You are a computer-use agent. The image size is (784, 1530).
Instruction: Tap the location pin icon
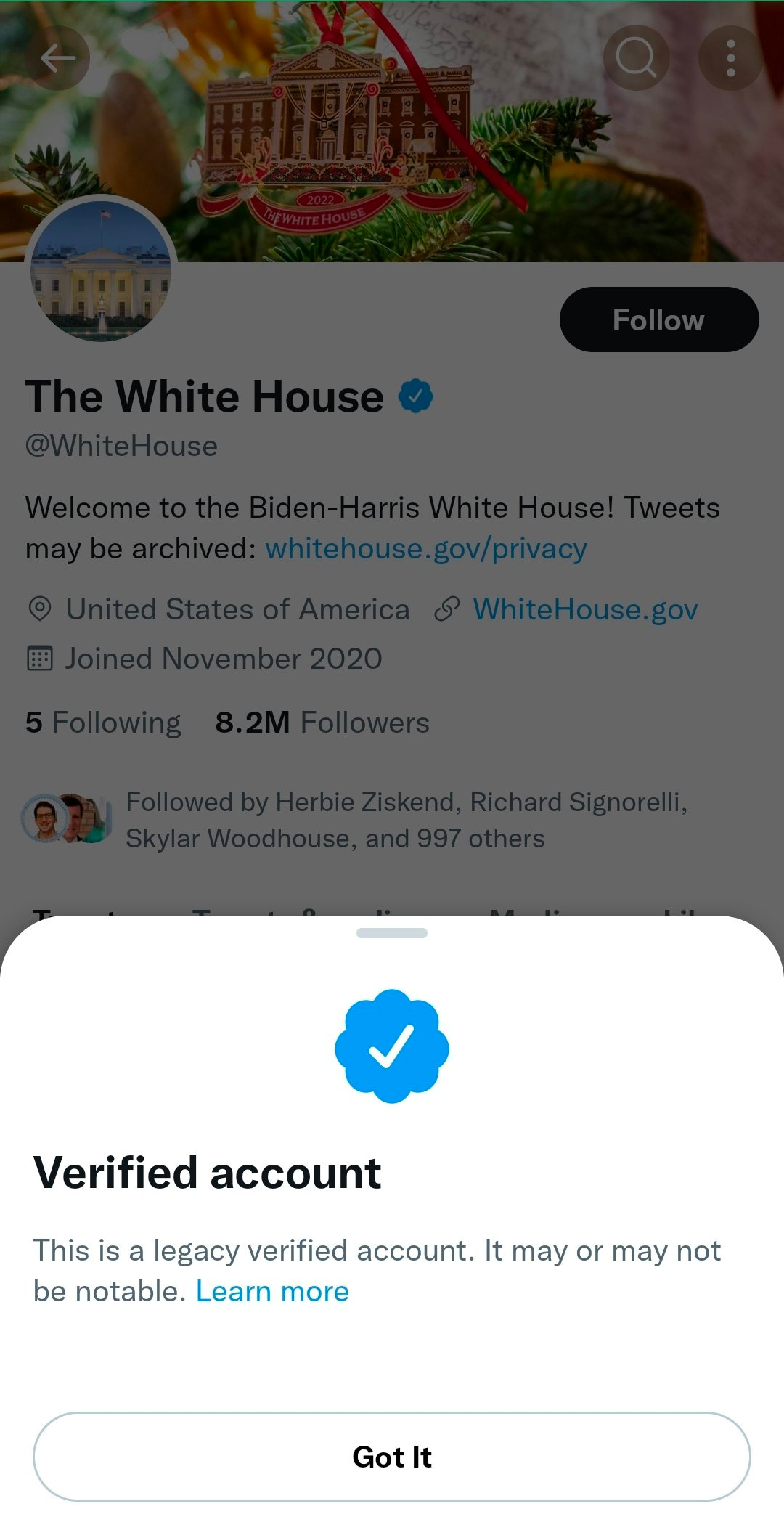coord(39,609)
